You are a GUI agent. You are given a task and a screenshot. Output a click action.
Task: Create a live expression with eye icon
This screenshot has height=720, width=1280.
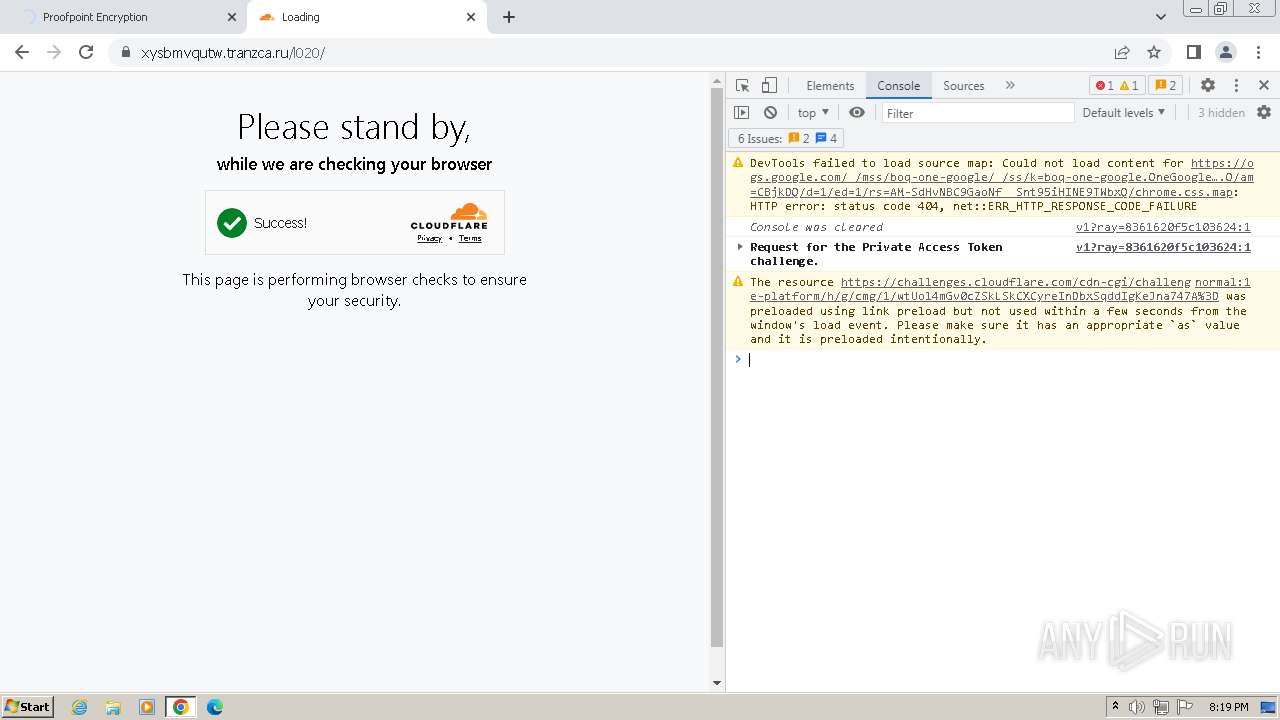point(857,113)
